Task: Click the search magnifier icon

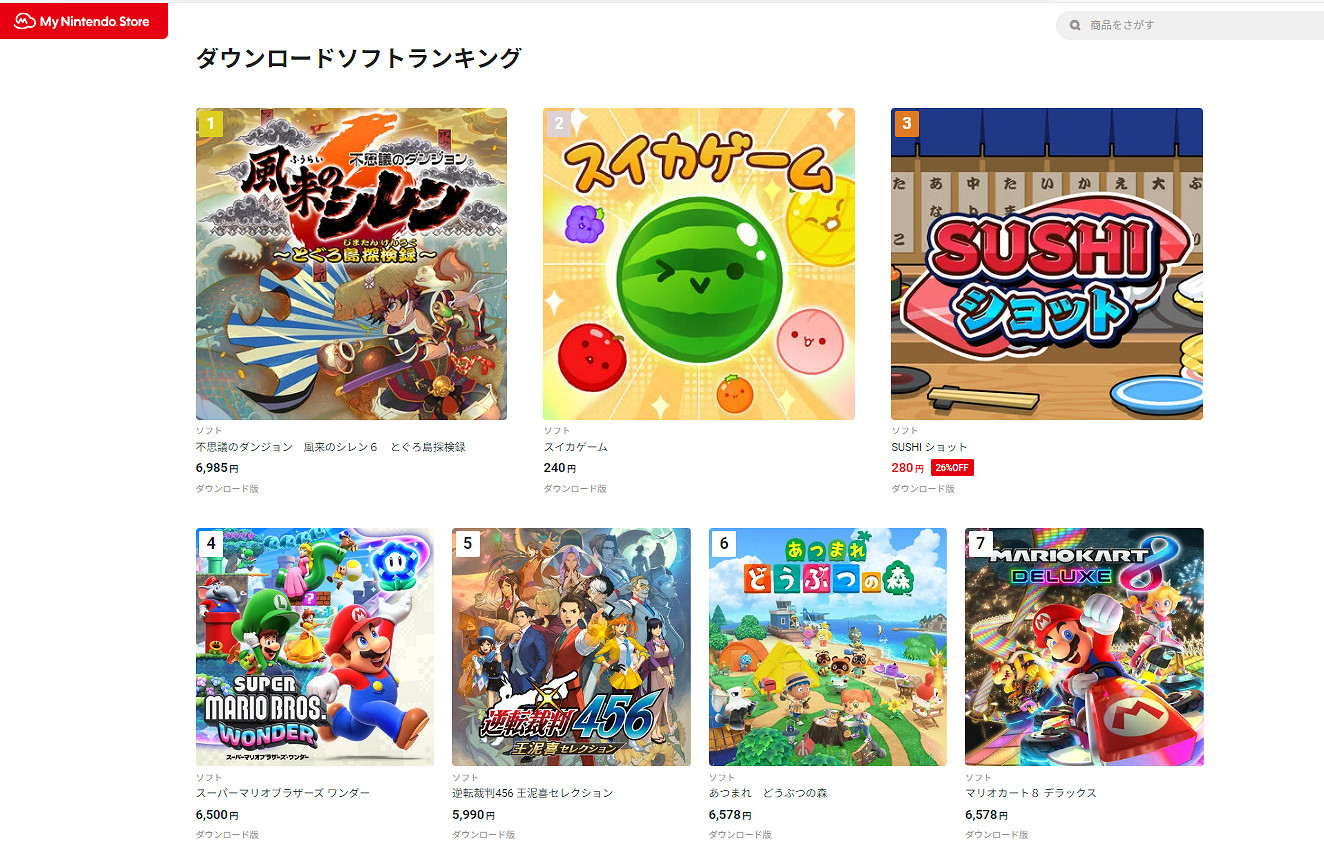Action: click(x=1076, y=25)
